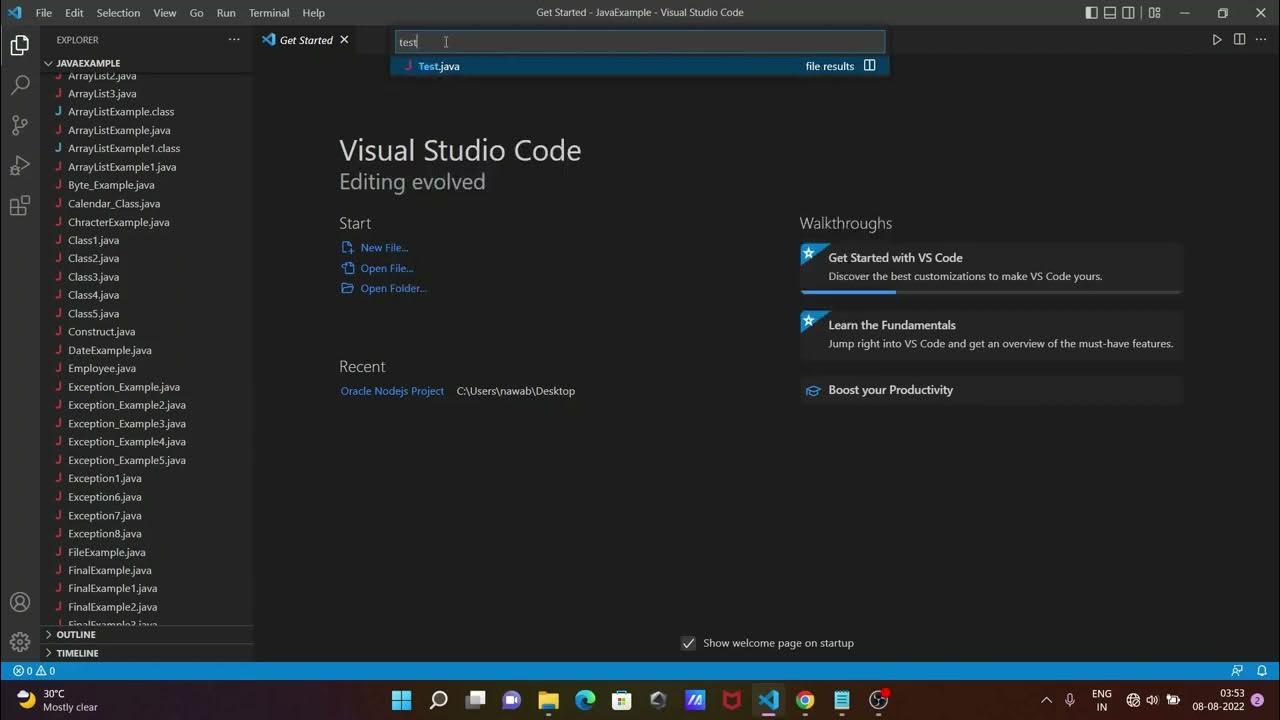Open the Accounts icon in activity bar
Screen dimensions: 1280x720
point(20,602)
